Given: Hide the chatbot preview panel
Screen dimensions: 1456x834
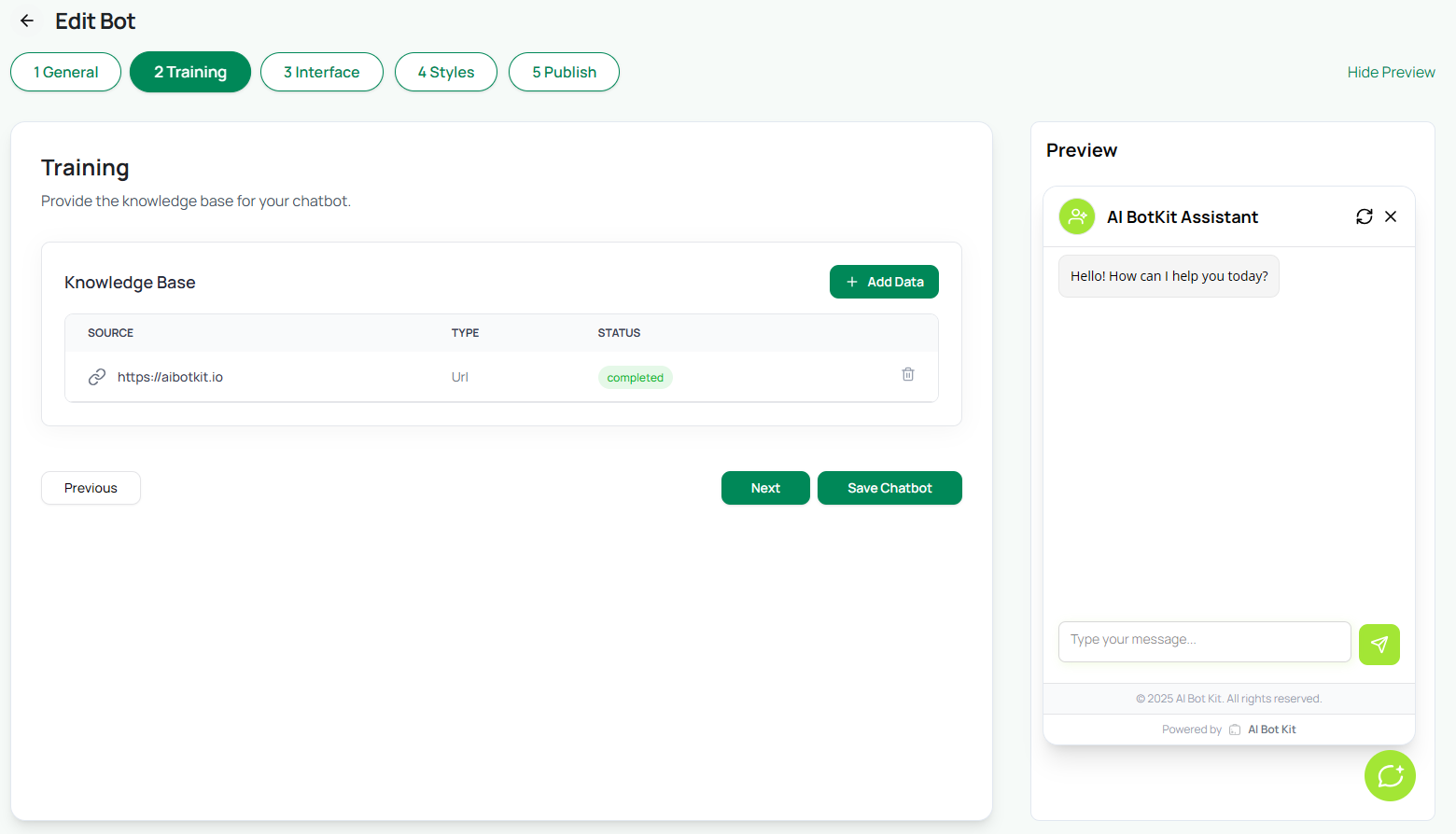Looking at the screenshot, I should point(1391,72).
